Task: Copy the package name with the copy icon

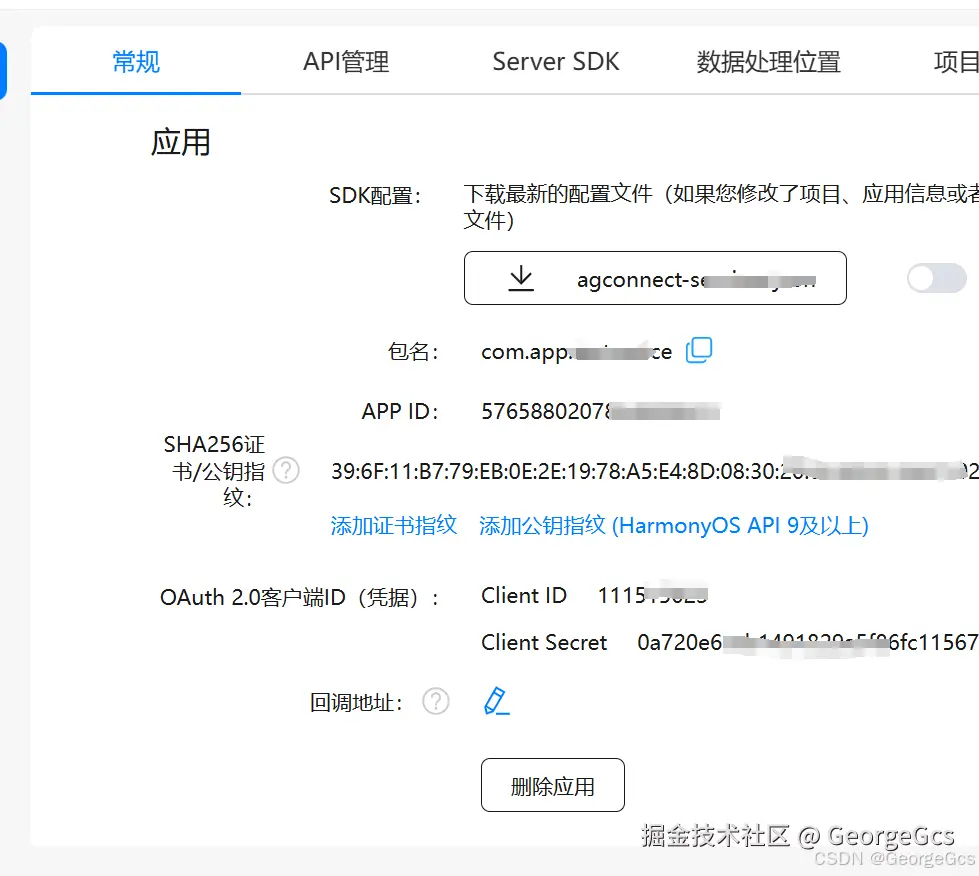Action: point(699,350)
